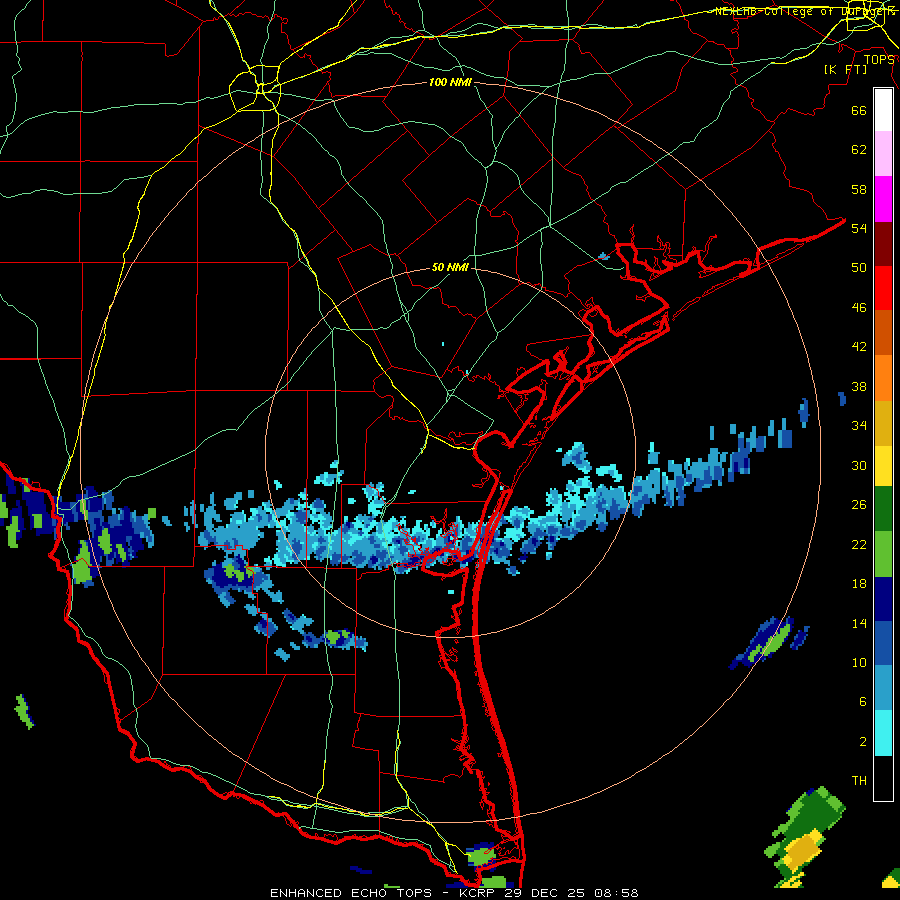
Task: Click the navy blue legend swatch
Action: [x=883, y=599]
